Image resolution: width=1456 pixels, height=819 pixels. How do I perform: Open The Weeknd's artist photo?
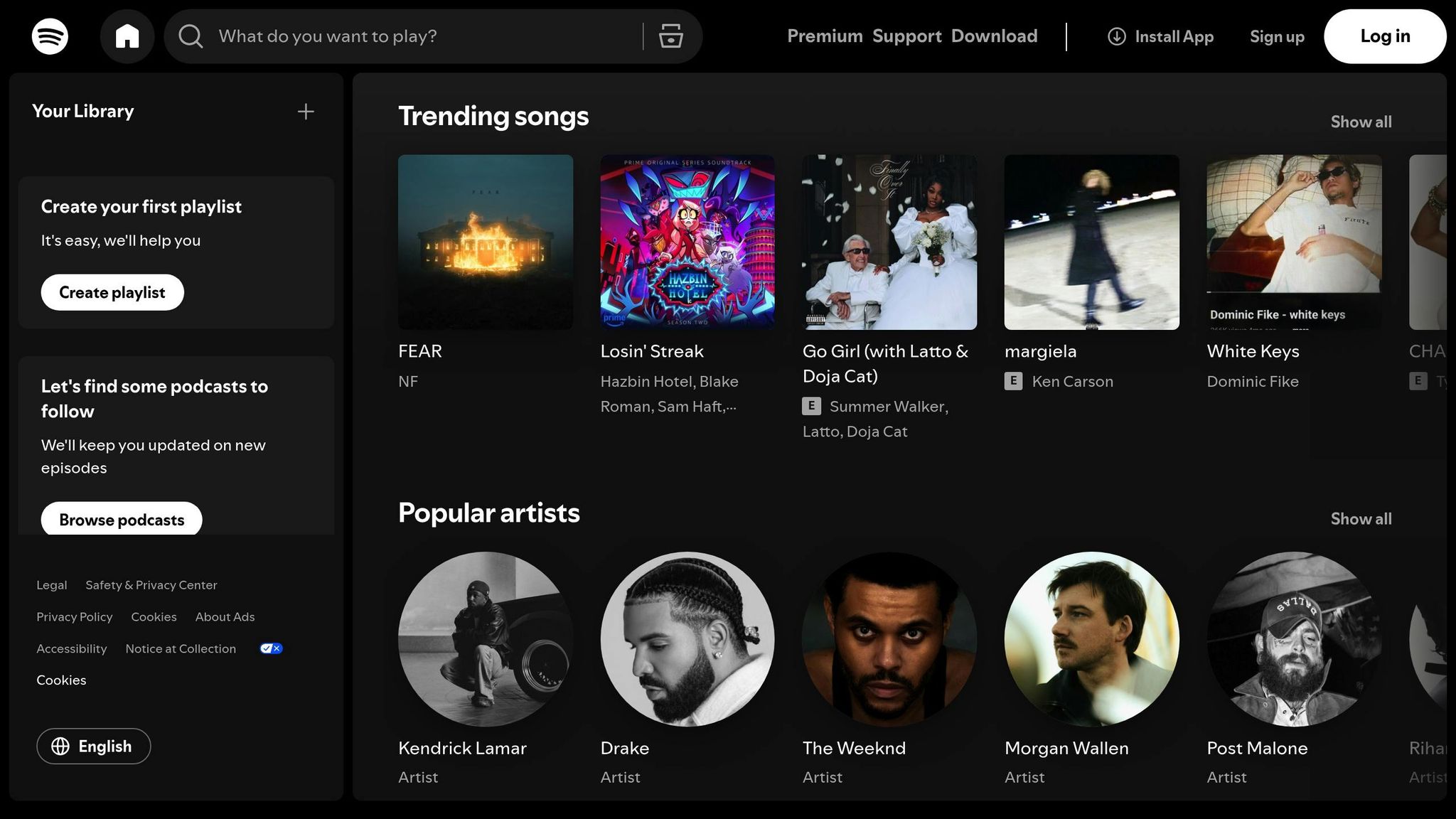[x=889, y=639]
